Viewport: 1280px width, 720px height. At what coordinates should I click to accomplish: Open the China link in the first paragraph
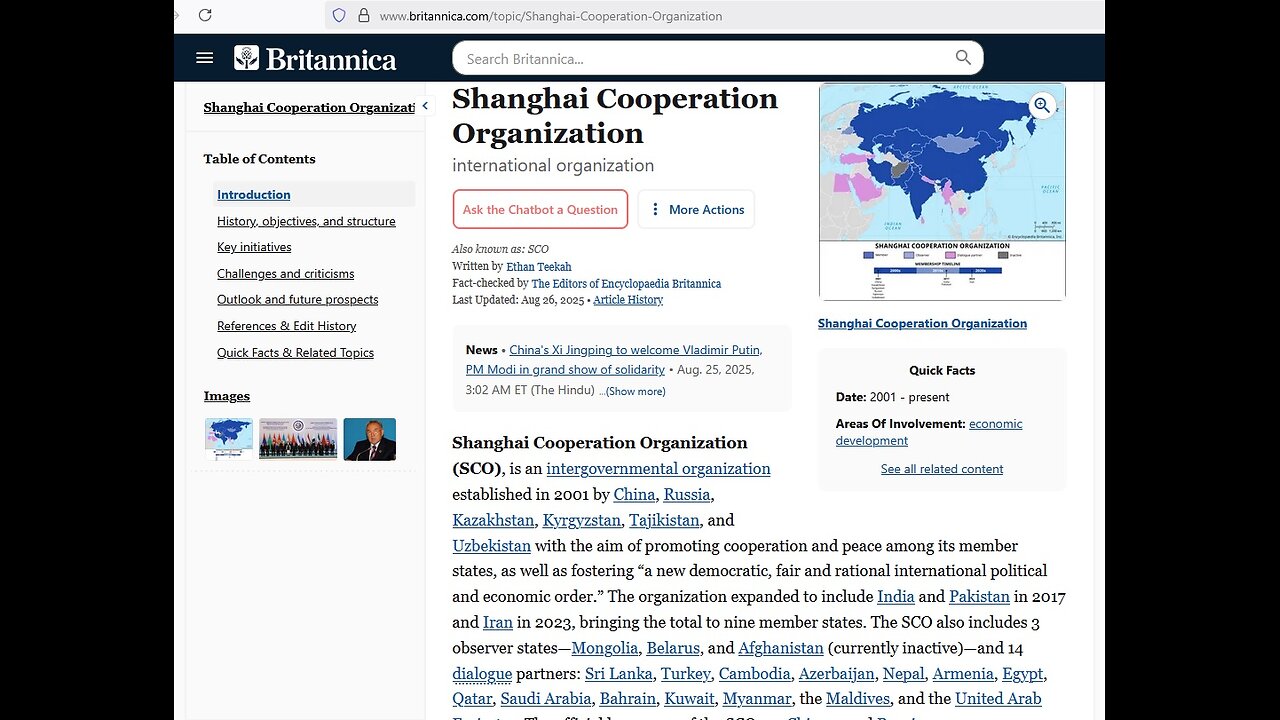(635, 494)
